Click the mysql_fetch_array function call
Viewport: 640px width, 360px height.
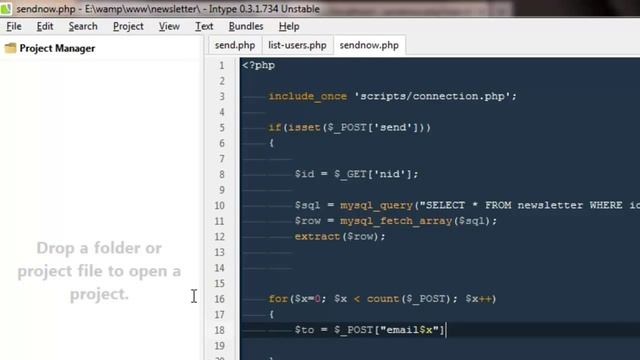point(396,221)
